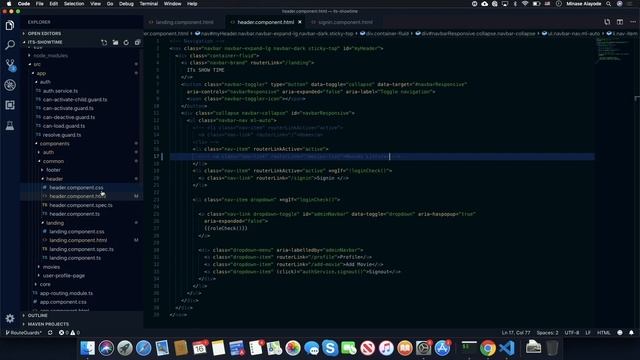
Task: Click LF end-of-line setting
Action: click(x=588, y=333)
